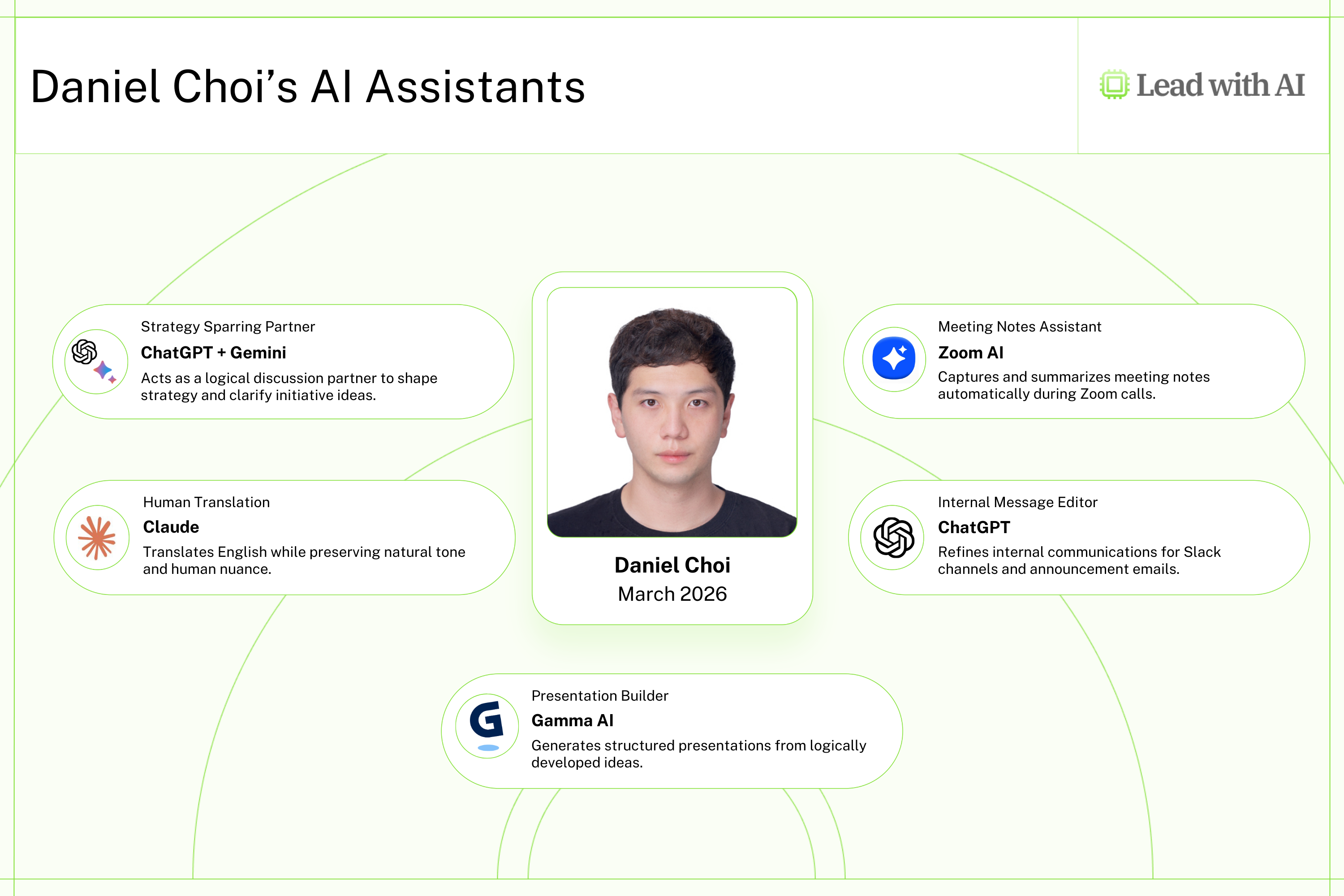Click the "Strategy Sparring Partner" label
This screenshot has height=896, width=1344.
228,326
